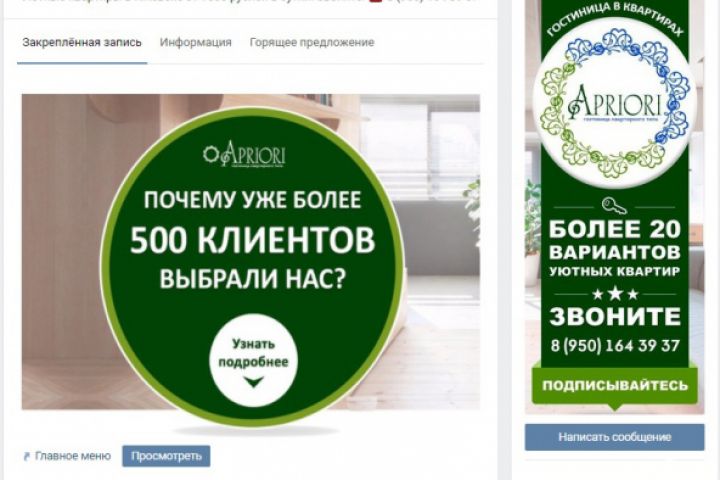This screenshot has width=720, height=480.
Task: Click the arrow icon beside Главное меню
Action: (27, 457)
